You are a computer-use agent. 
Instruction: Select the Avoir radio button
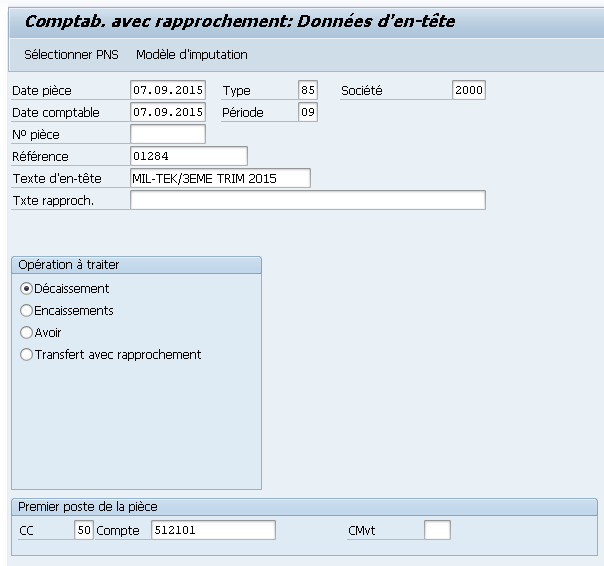[27, 333]
